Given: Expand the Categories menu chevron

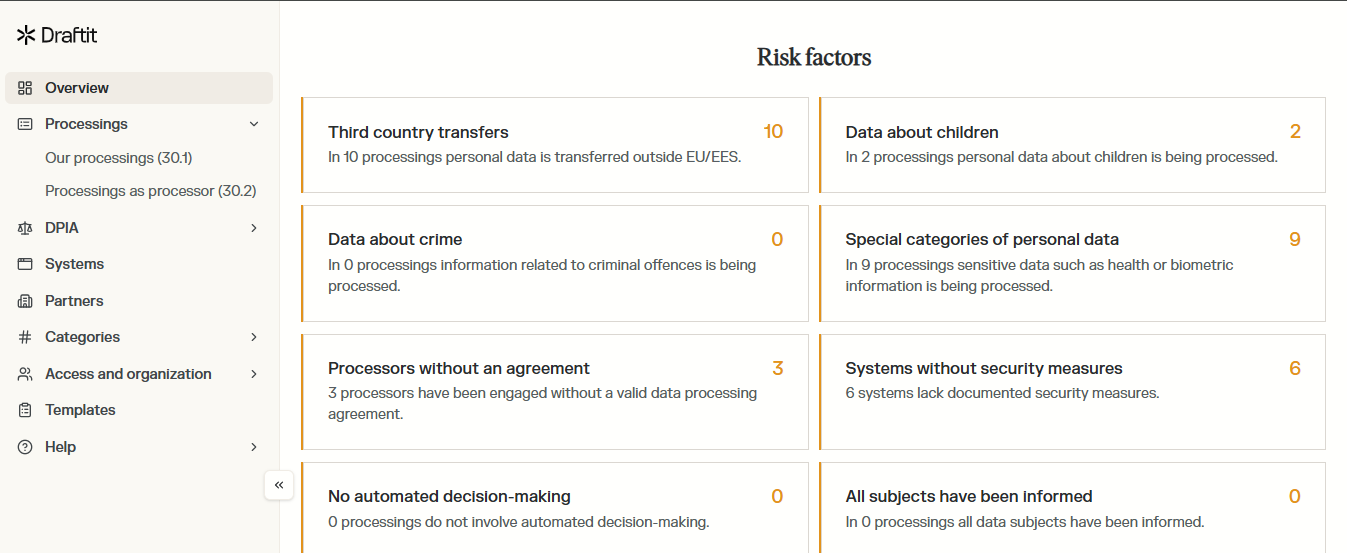Looking at the screenshot, I should (254, 337).
